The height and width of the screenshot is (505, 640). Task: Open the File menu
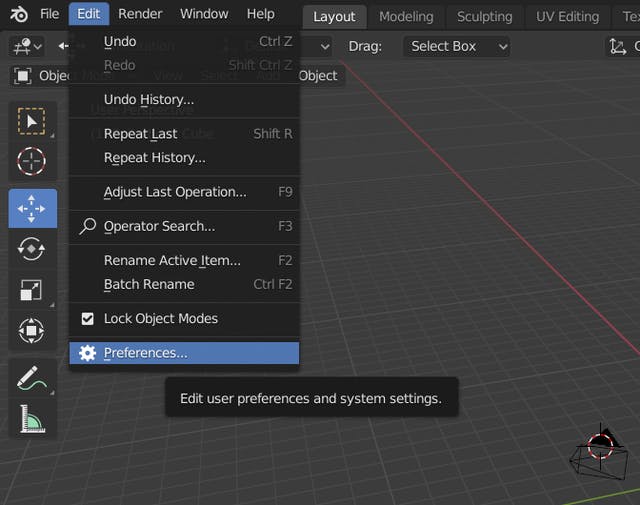[49, 14]
